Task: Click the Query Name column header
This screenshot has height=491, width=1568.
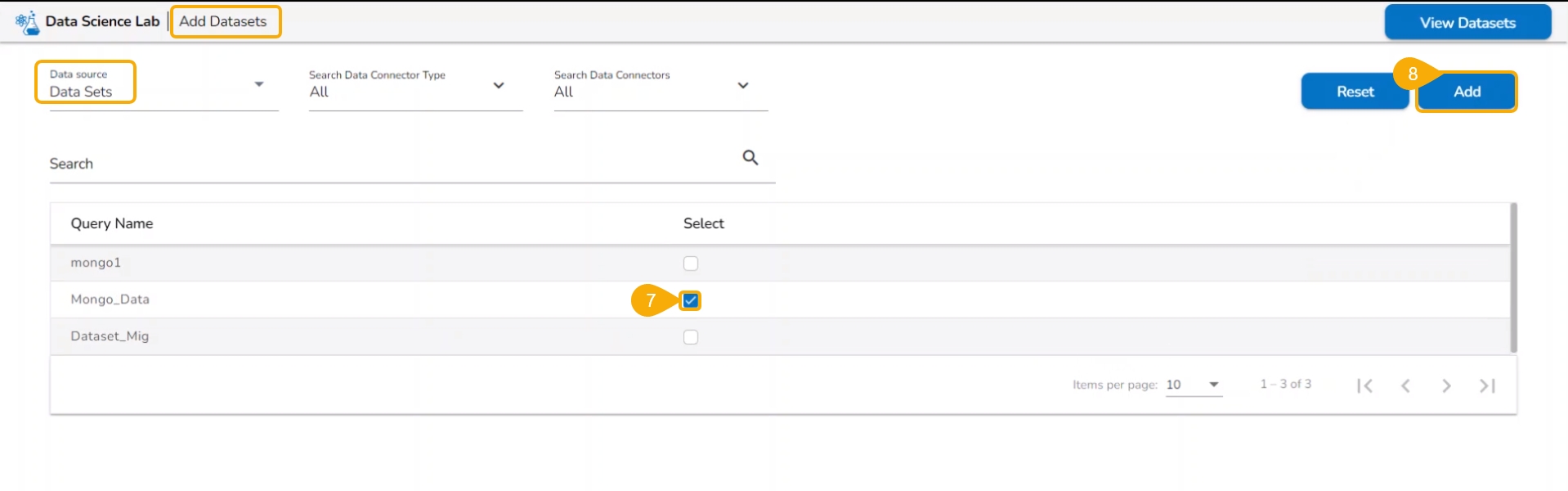Action: [112, 223]
